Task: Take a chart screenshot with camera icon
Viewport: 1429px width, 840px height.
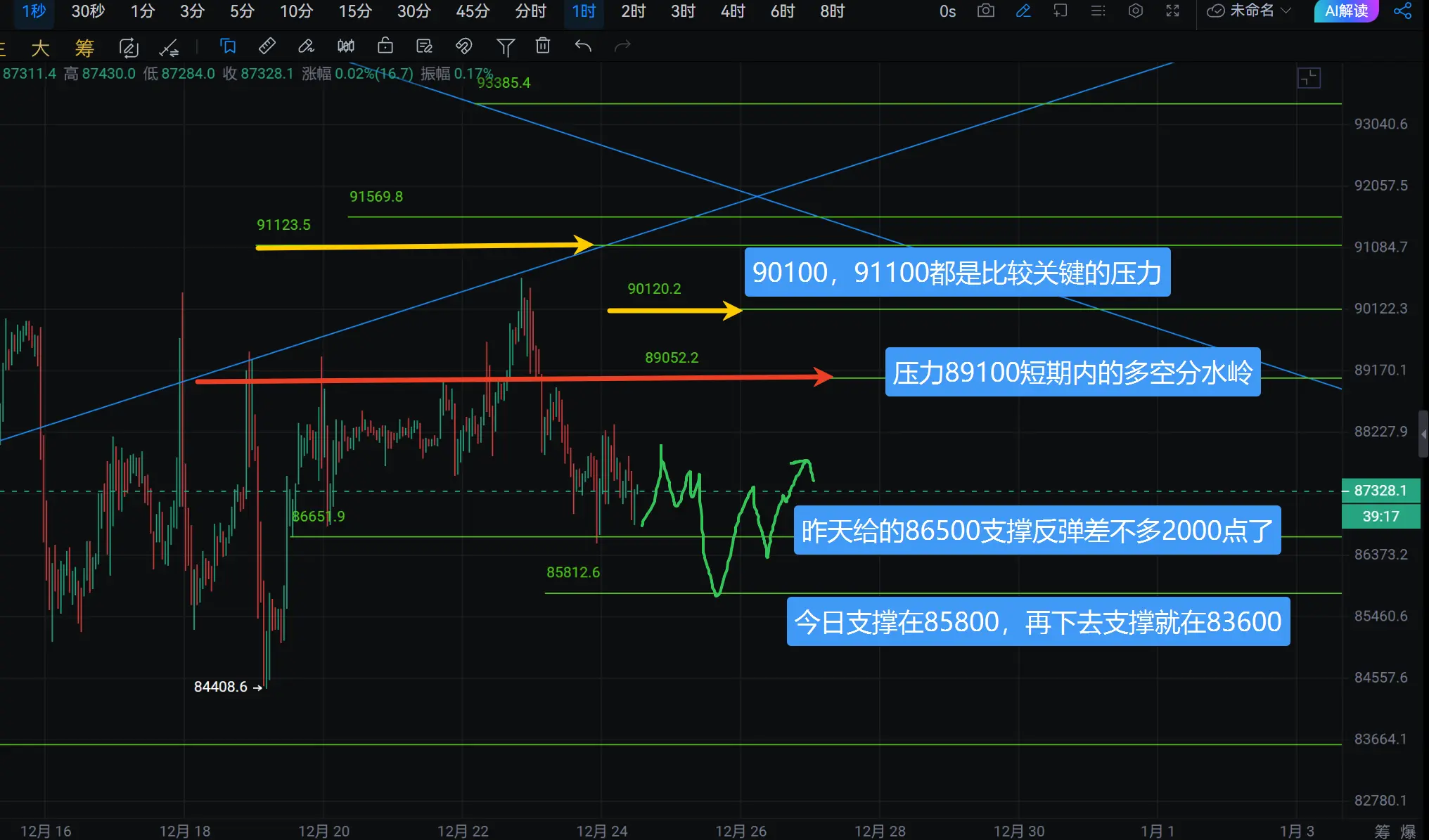Action: 986,11
